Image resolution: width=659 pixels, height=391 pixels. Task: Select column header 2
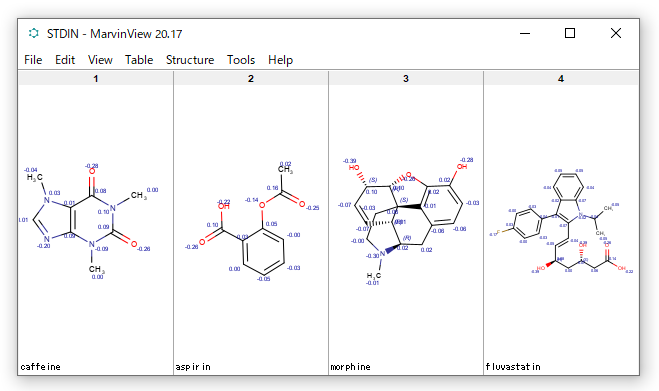coord(251,79)
